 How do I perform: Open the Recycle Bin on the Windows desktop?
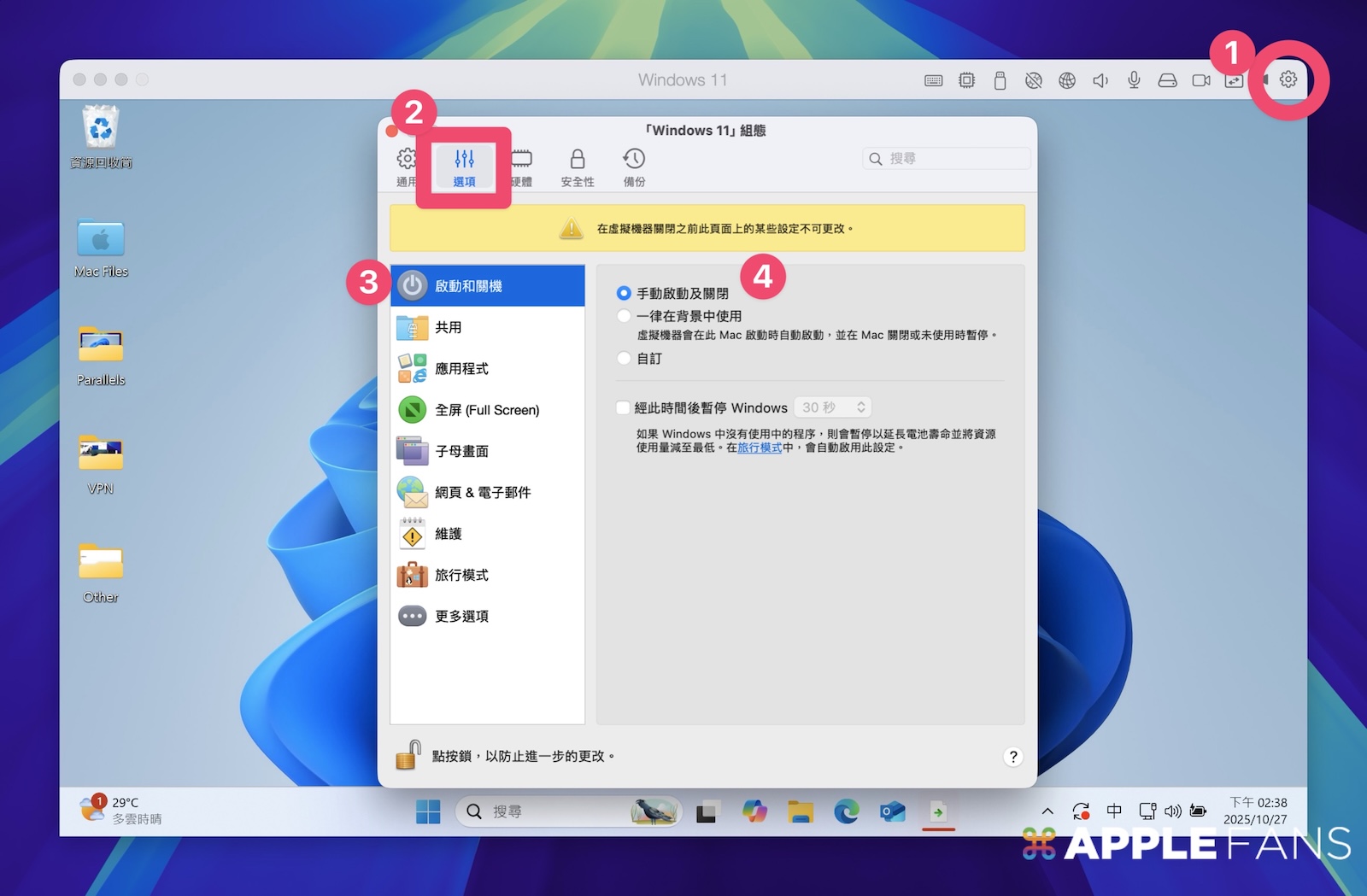tap(101, 130)
